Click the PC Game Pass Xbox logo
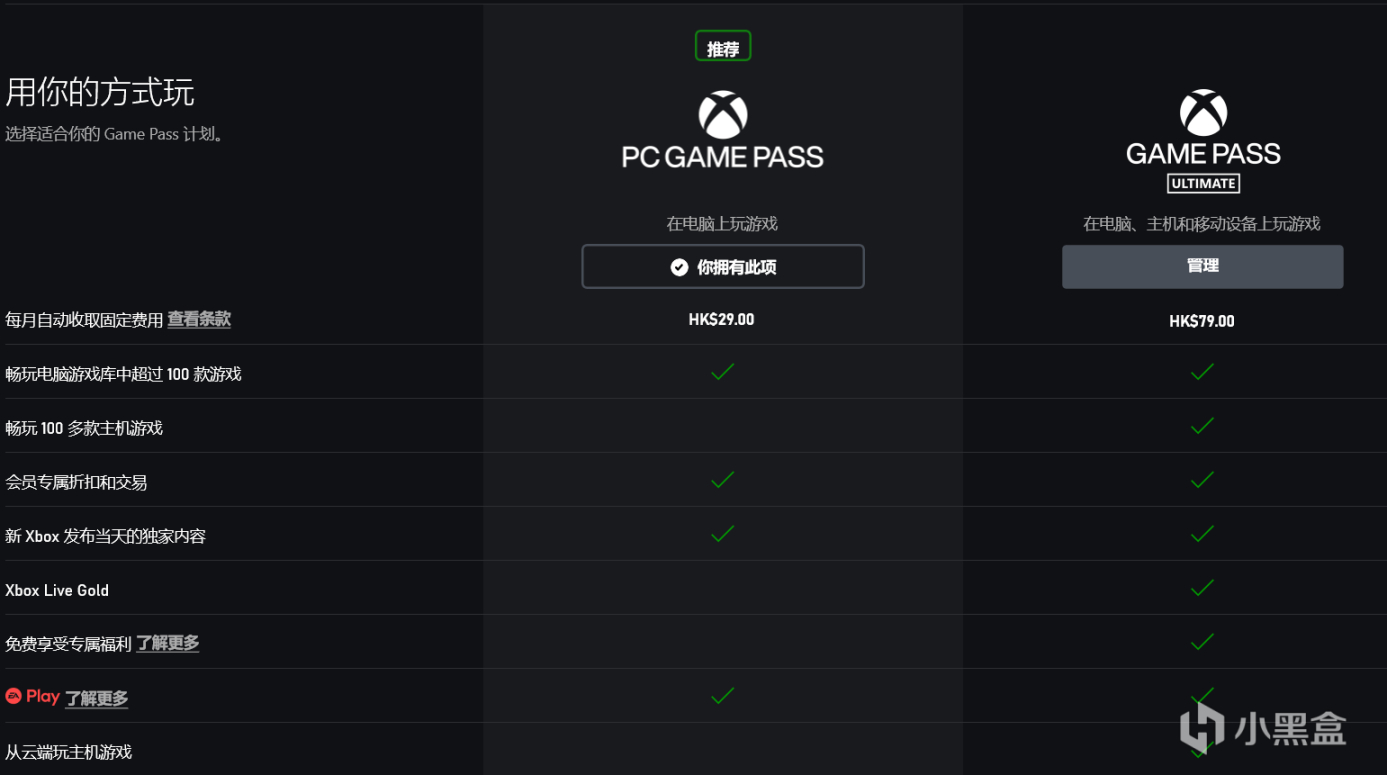The width and height of the screenshot is (1387, 775). 722,115
